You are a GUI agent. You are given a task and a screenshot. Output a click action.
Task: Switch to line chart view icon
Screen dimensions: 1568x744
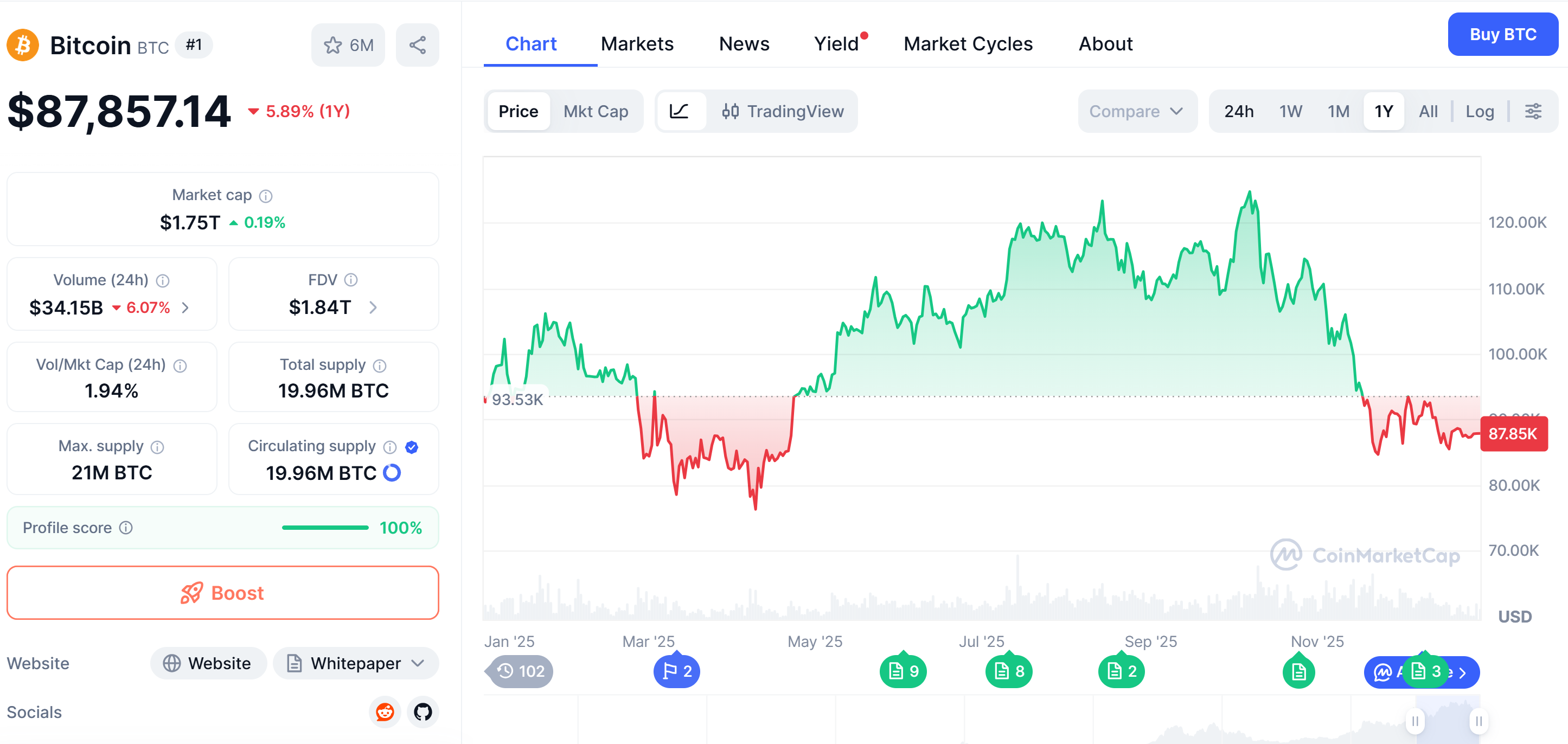point(681,111)
